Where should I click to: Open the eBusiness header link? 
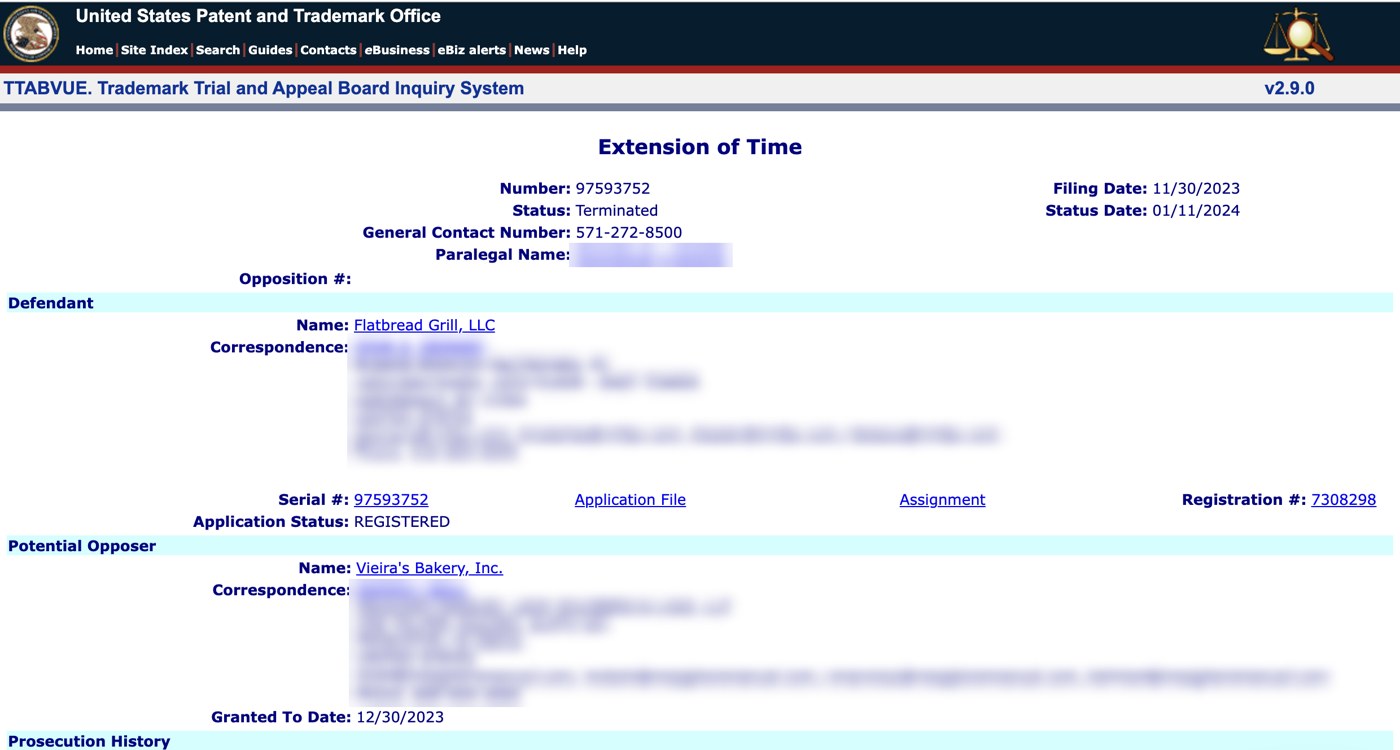pos(397,50)
